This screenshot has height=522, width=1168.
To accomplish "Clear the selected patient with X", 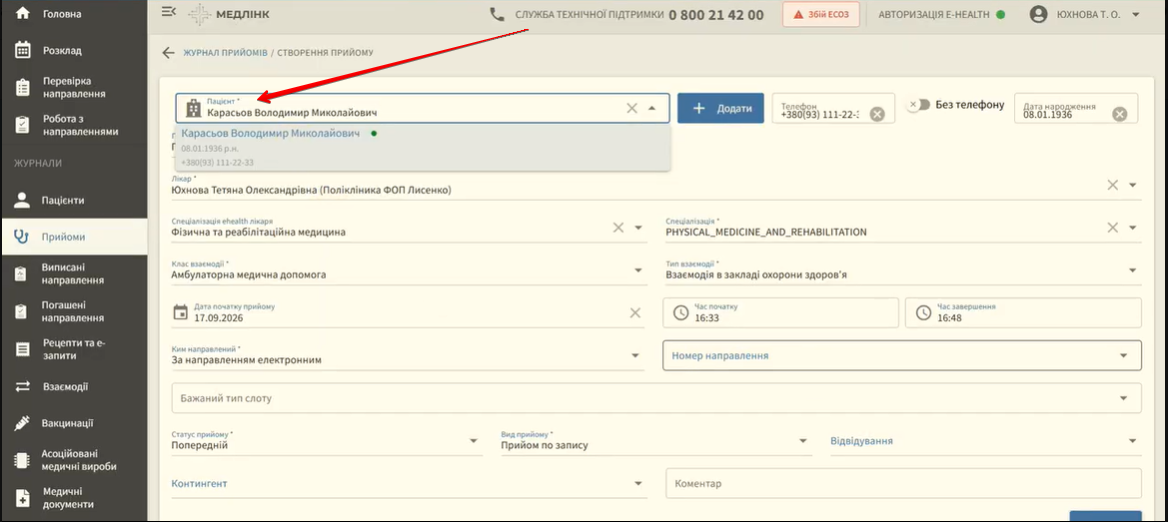I will click(632, 108).
